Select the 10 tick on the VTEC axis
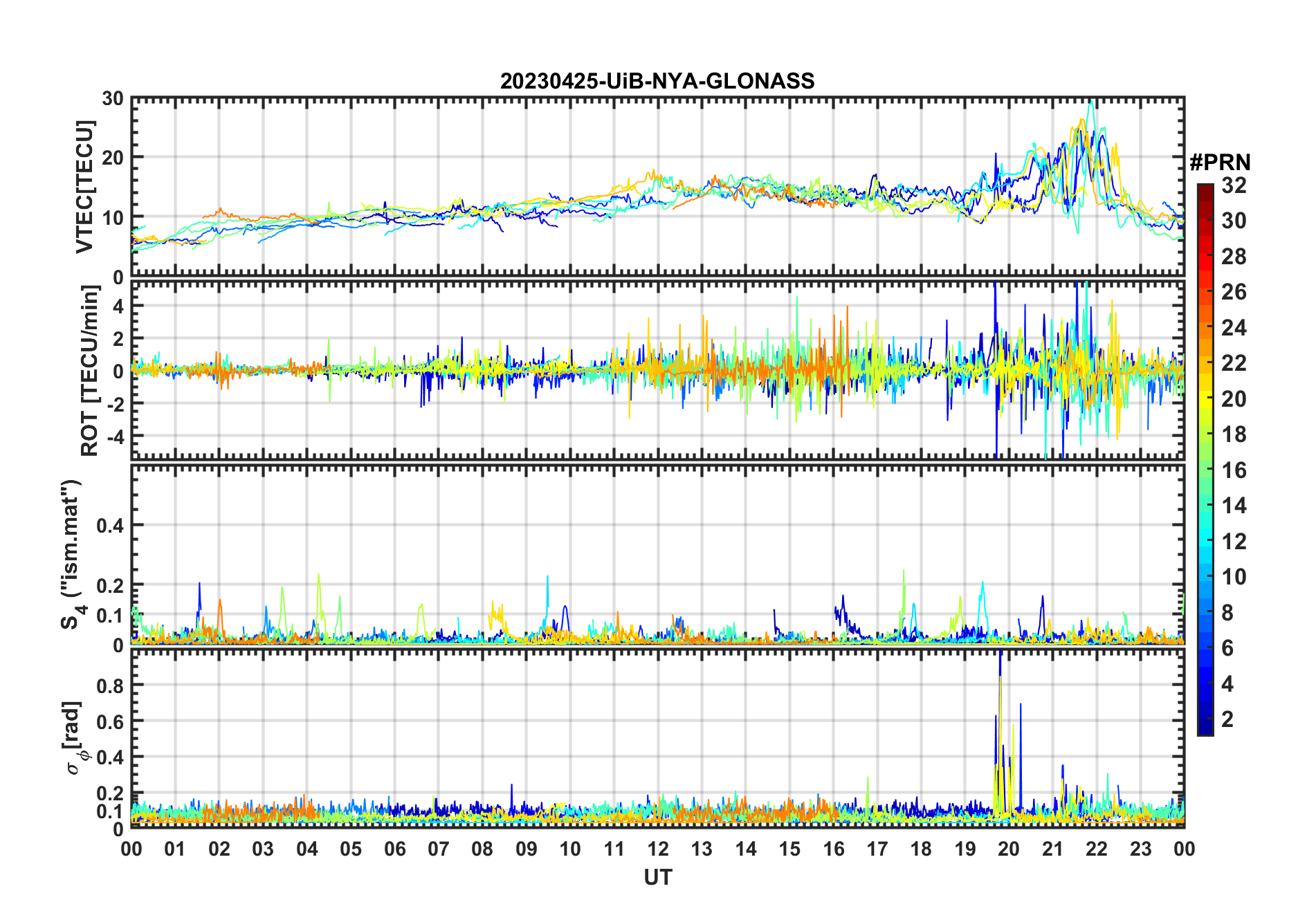1316x920 pixels. pos(113,218)
